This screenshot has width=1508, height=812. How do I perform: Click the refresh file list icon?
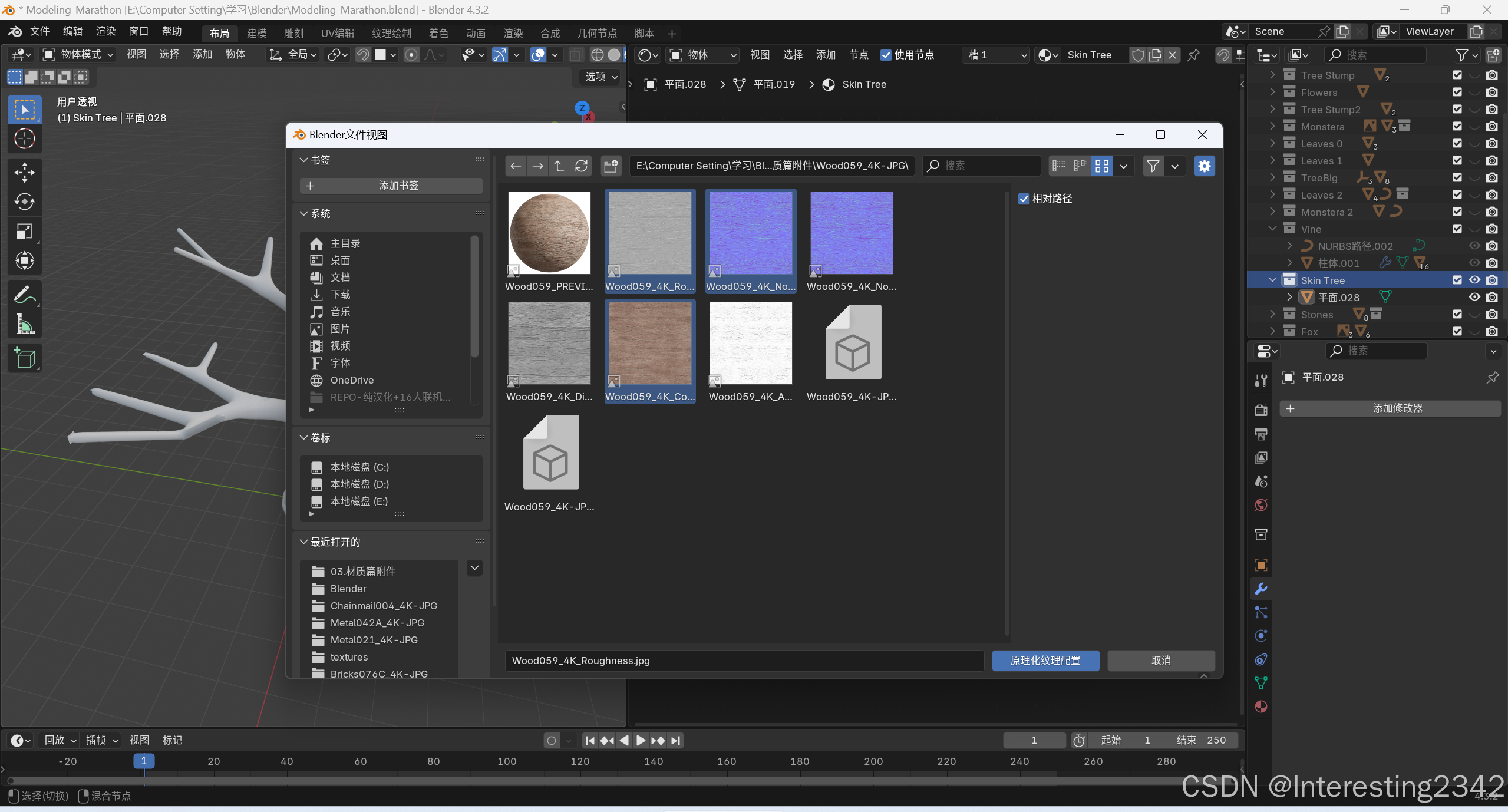click(x=581, y=166)
